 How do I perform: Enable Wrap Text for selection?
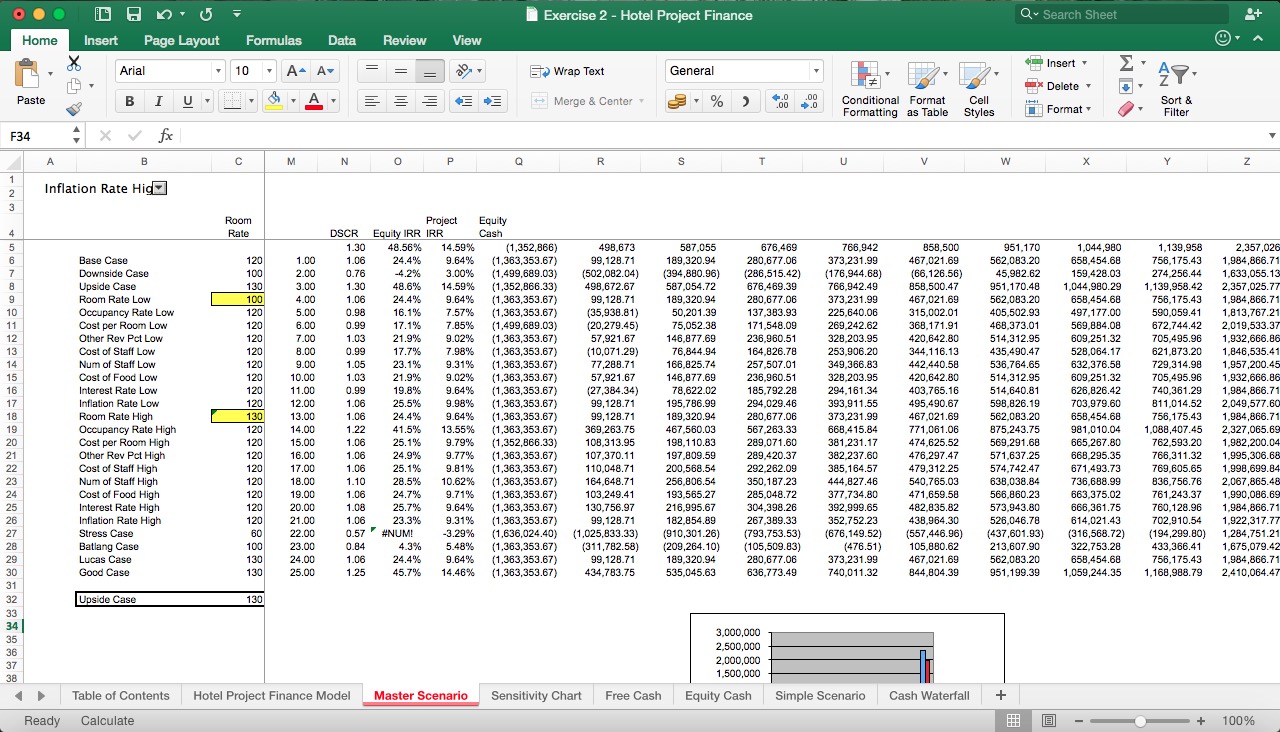[x=568, y=71]
